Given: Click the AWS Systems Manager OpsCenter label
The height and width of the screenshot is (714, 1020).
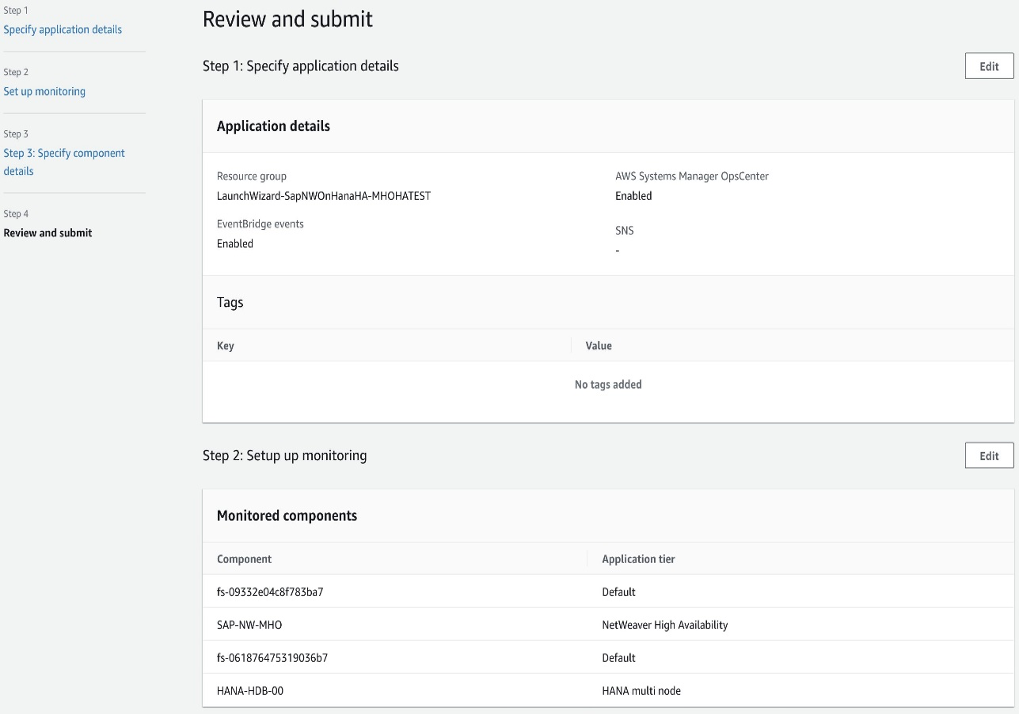Looking at the screenshot, I should (x=692, y=176).
